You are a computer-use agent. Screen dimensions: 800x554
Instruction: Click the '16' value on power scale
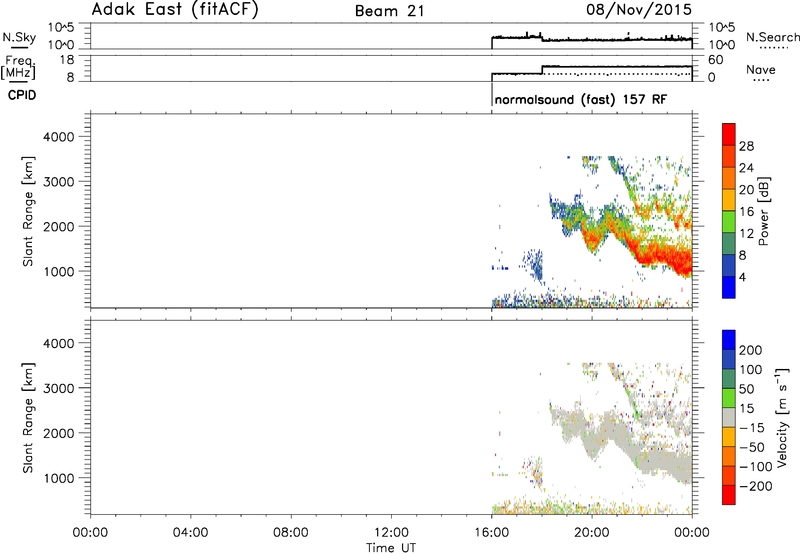(x=746, y=212)
